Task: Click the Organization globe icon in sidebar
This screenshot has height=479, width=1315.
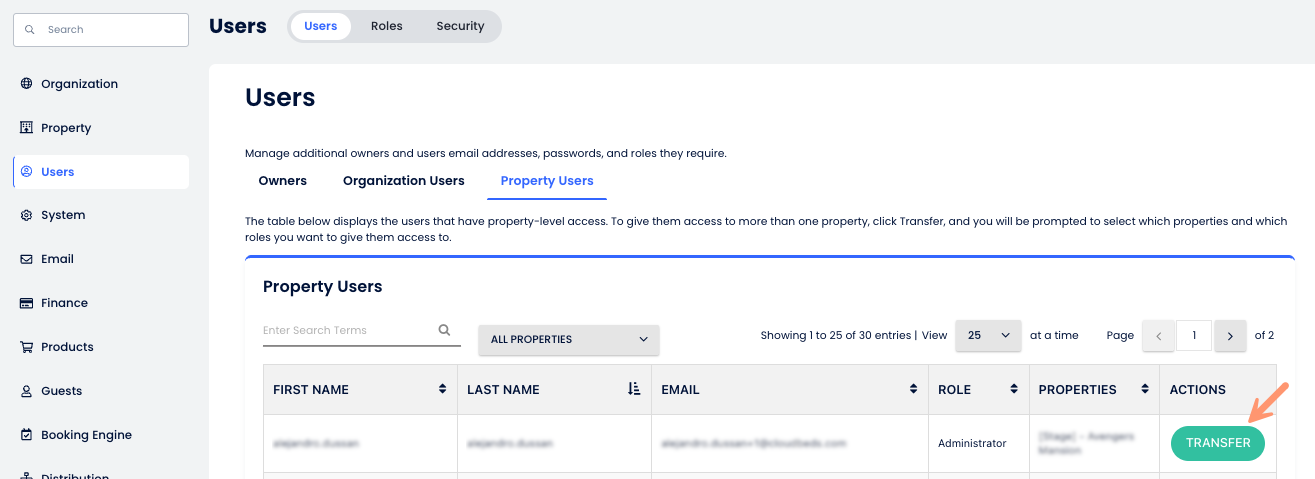Action: click(x=27, y=84)
